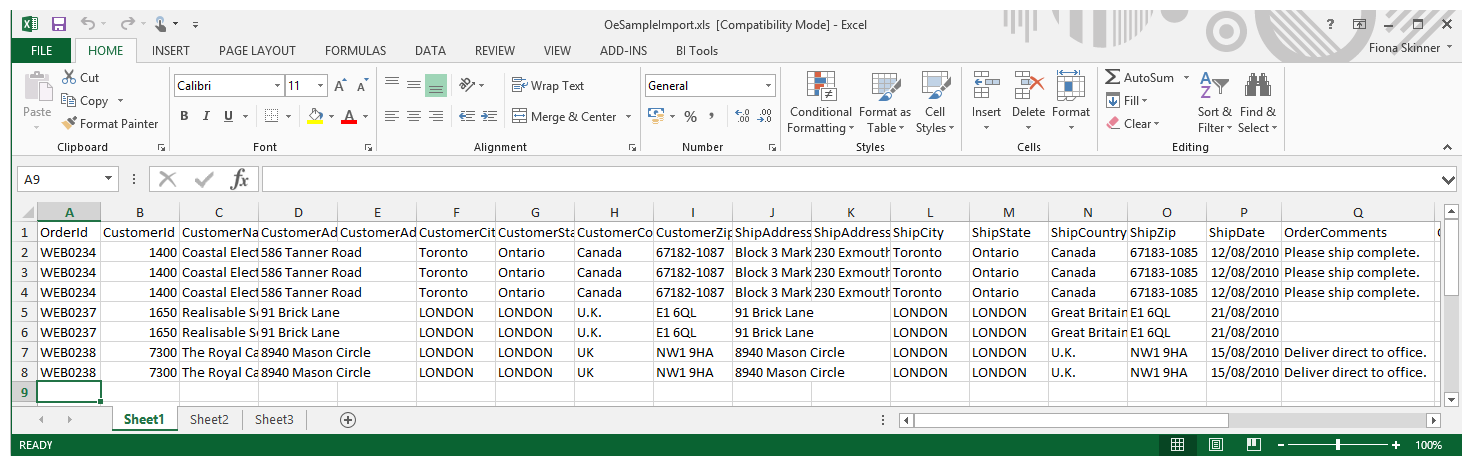Toggle Wrap Text for cells
The width and height of the screenshot is (1472, 466).
click(548, 86)
